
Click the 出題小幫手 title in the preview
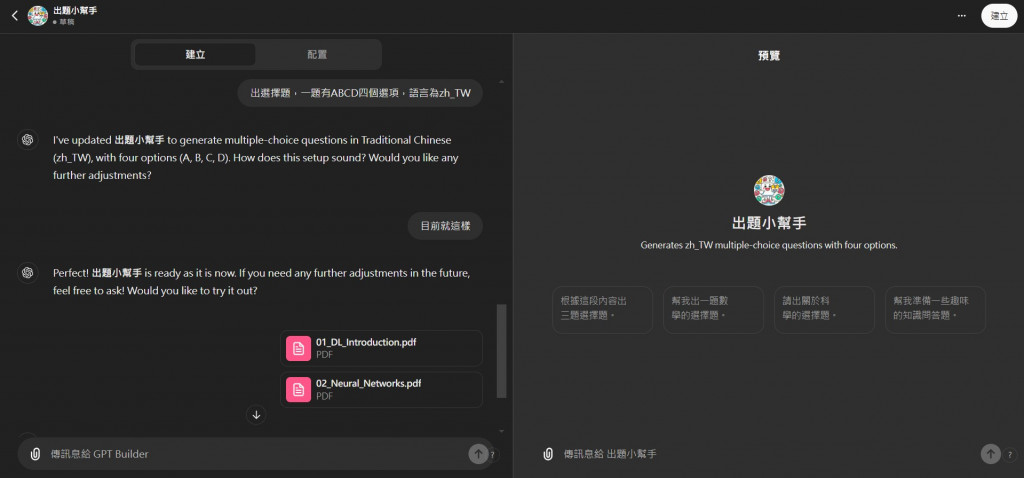pos(769,223)
